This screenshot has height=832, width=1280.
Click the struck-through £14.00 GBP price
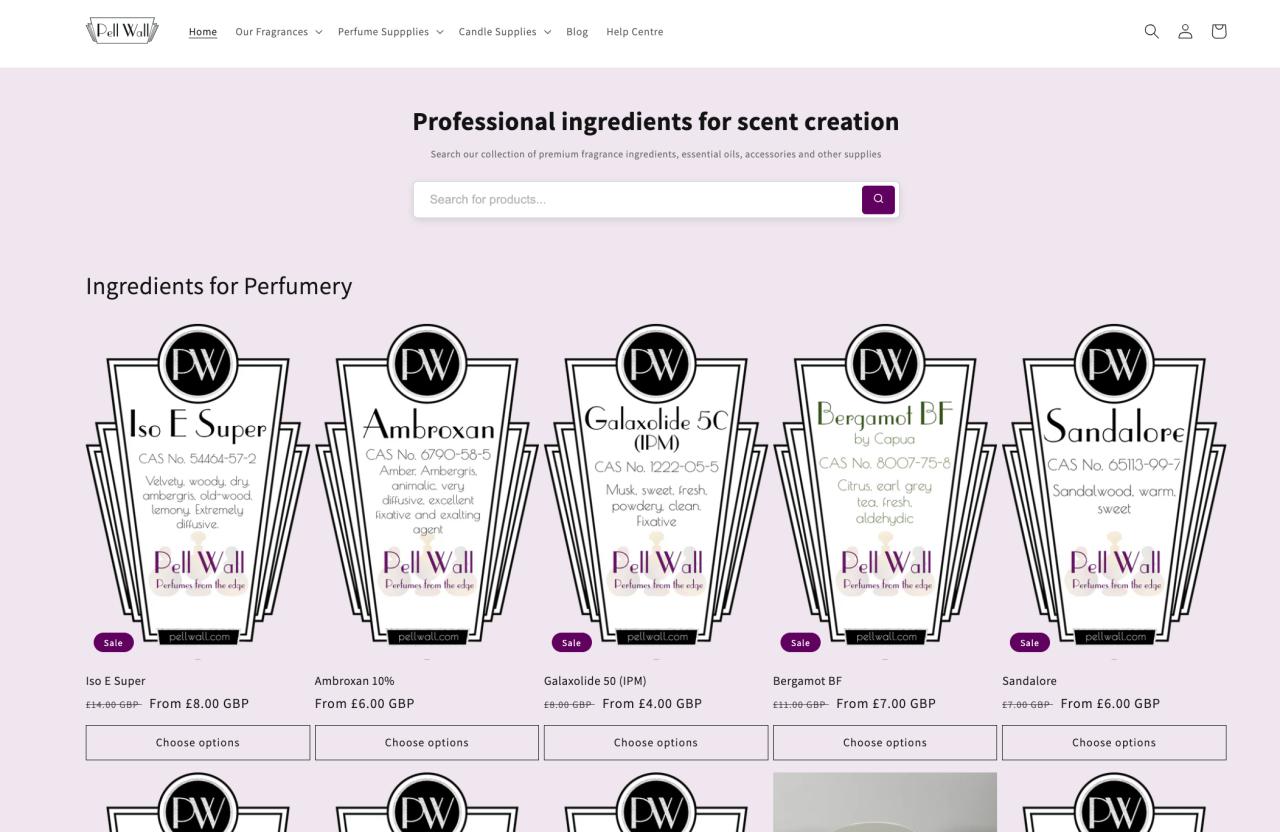coord(112,705)
